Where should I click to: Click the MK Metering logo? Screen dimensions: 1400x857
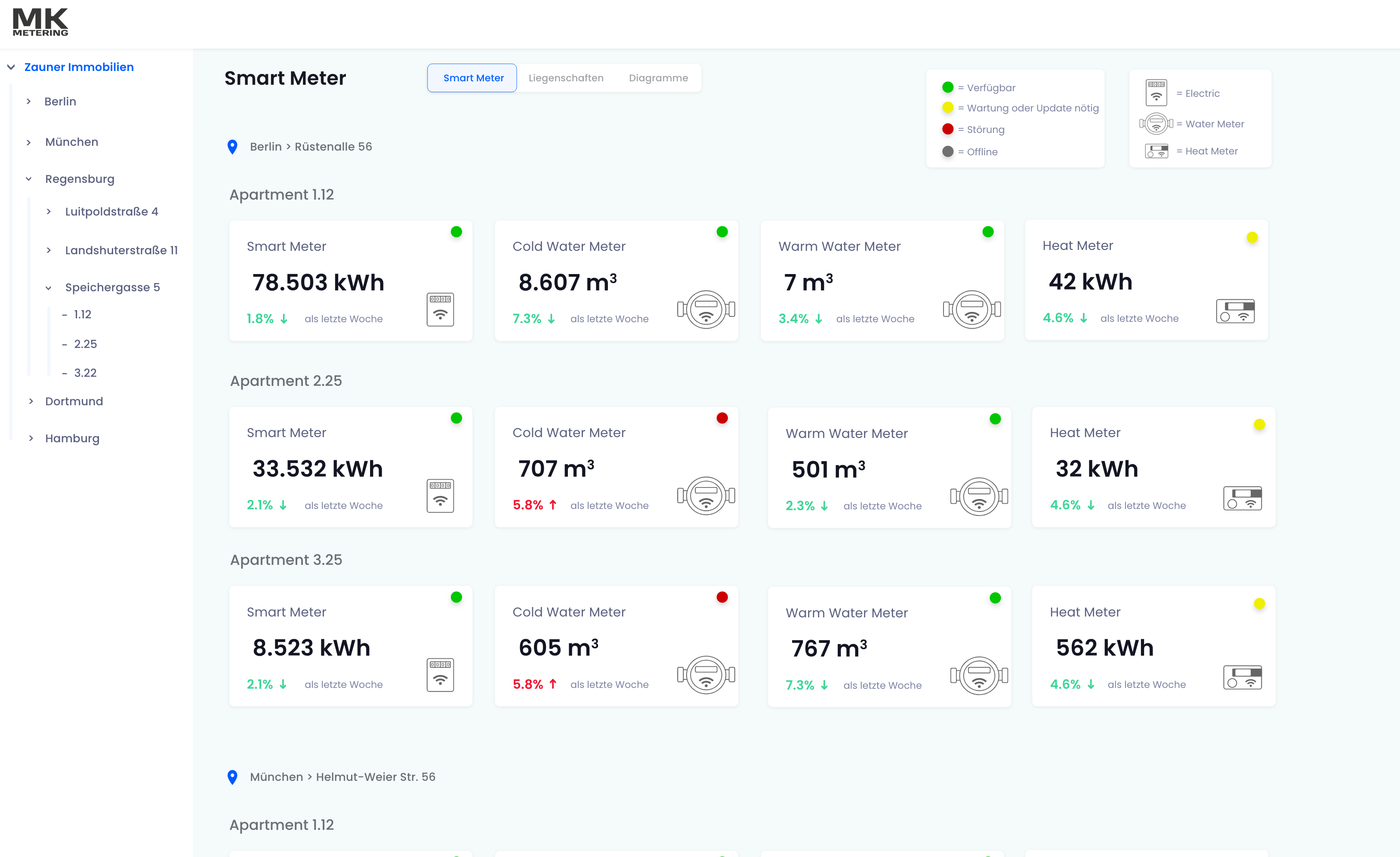40,22
